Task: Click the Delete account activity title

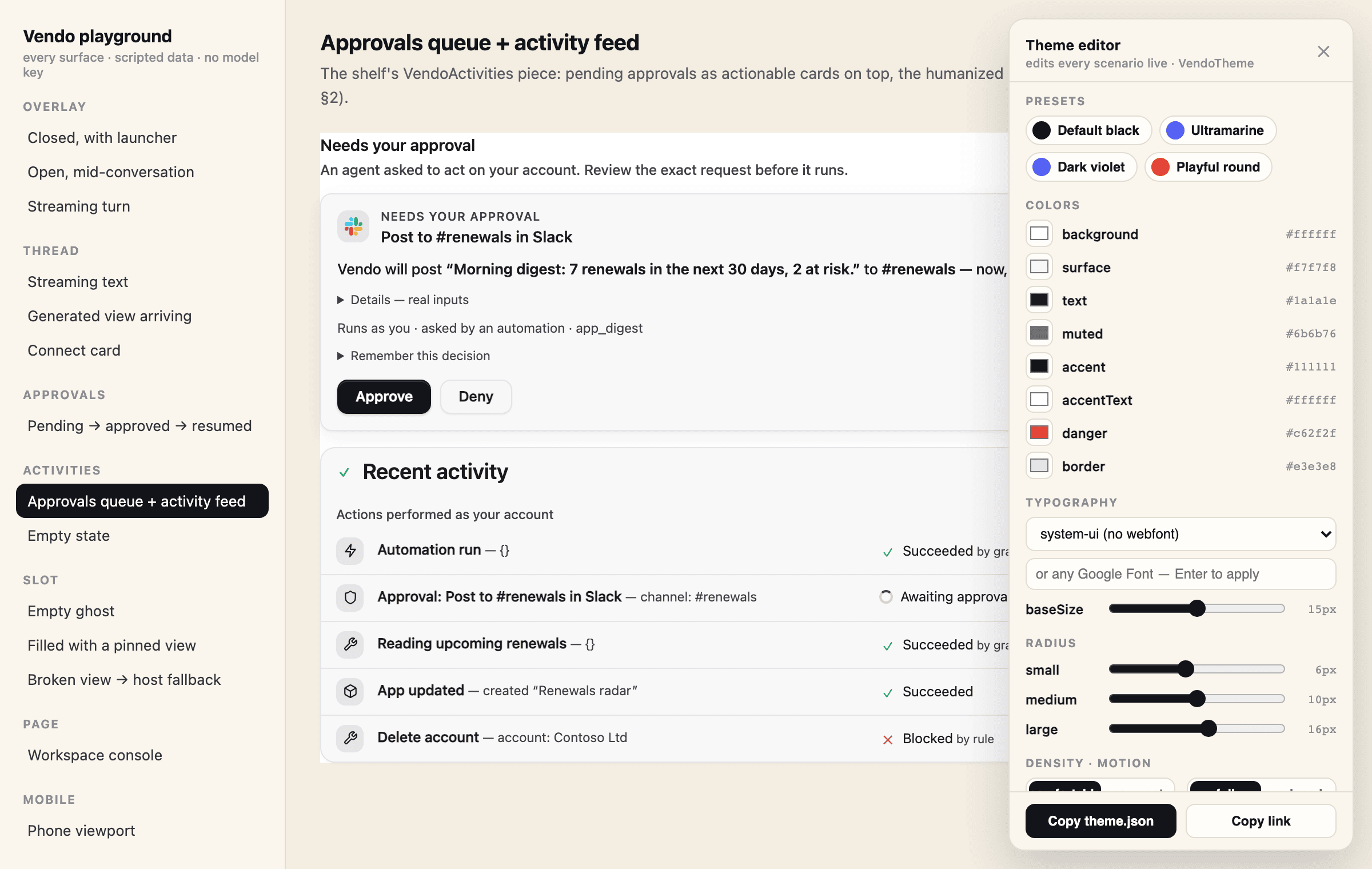Action: (428, 738)
